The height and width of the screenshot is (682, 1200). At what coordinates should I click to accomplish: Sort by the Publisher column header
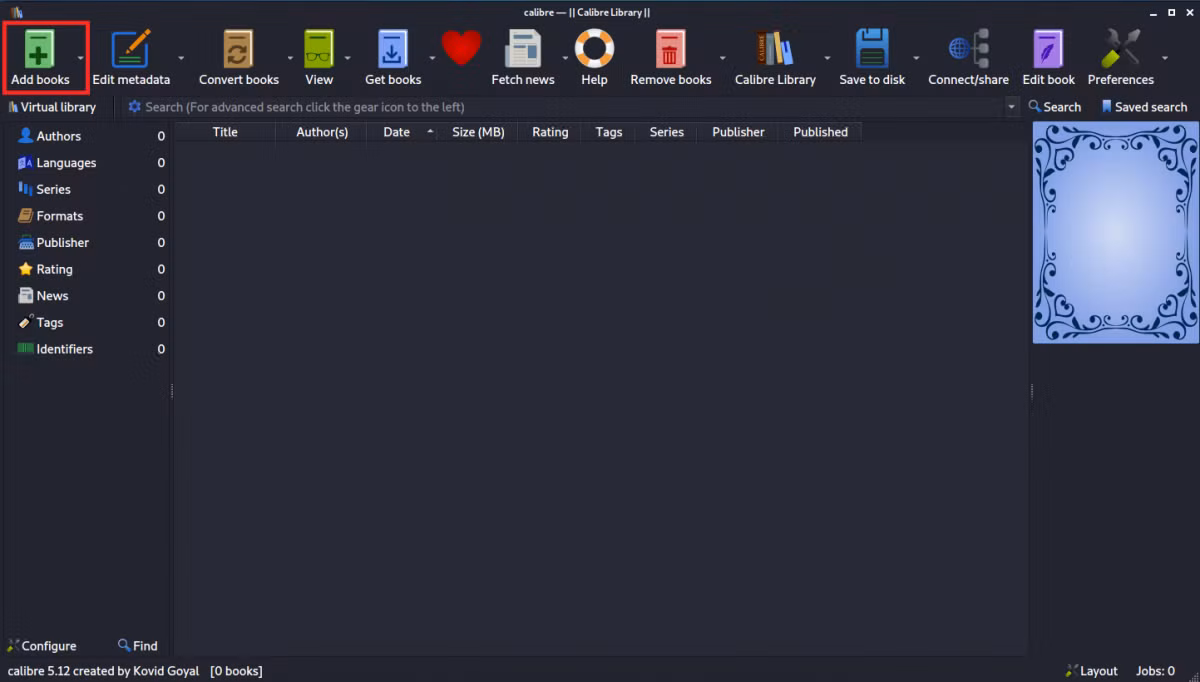(738, 132)
